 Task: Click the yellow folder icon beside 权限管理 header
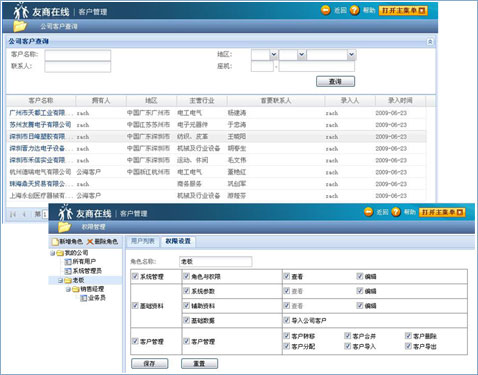[x=64, y=227]
